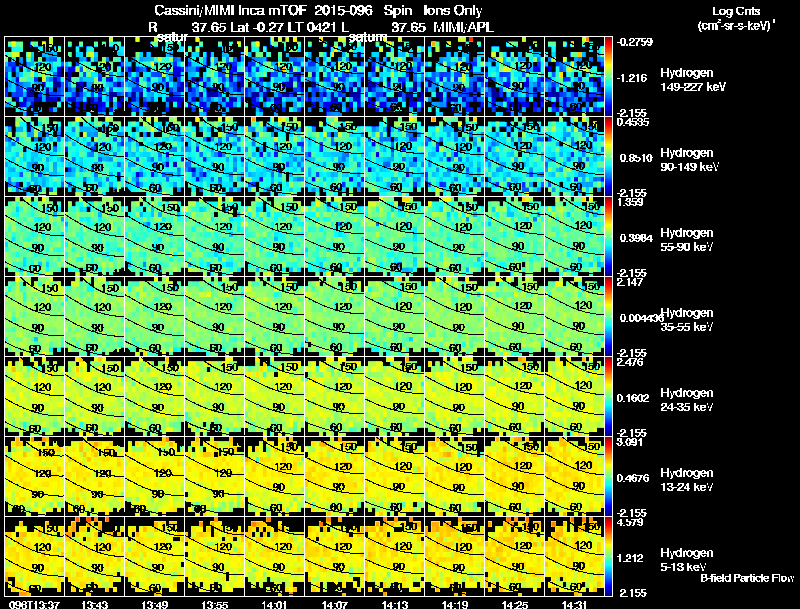
Task: Click the '3.091' colorbar maximum value
Action: 630,442
